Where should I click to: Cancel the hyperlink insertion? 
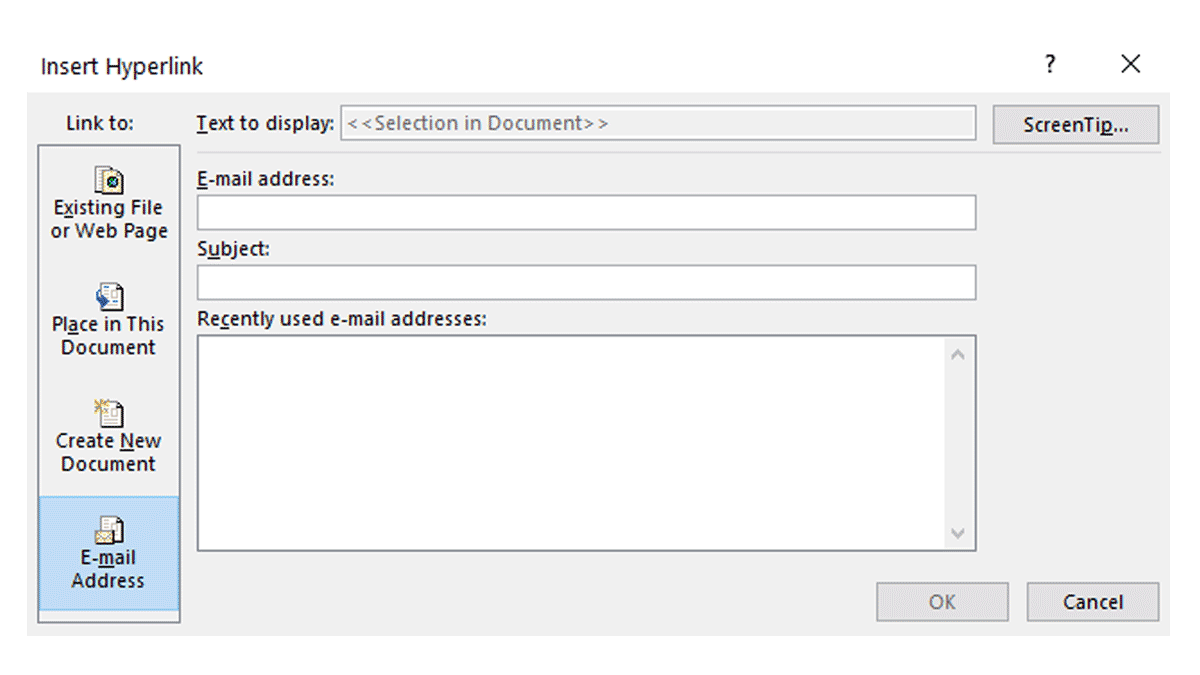click(x=1093, y=602)
